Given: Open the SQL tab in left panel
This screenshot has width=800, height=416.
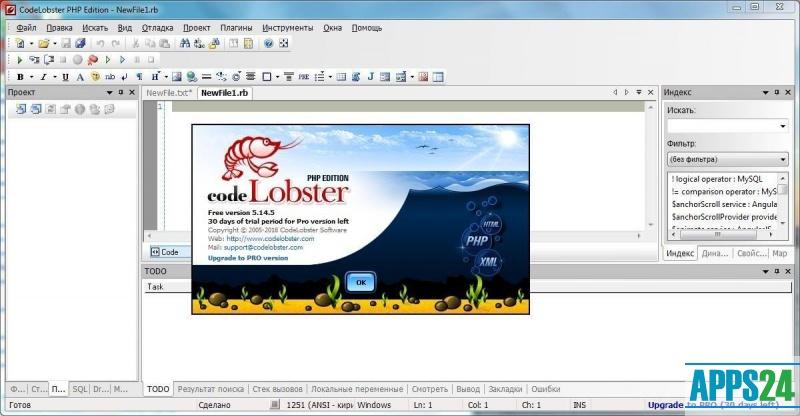Looking at the screenshot, I should point(80,389).
